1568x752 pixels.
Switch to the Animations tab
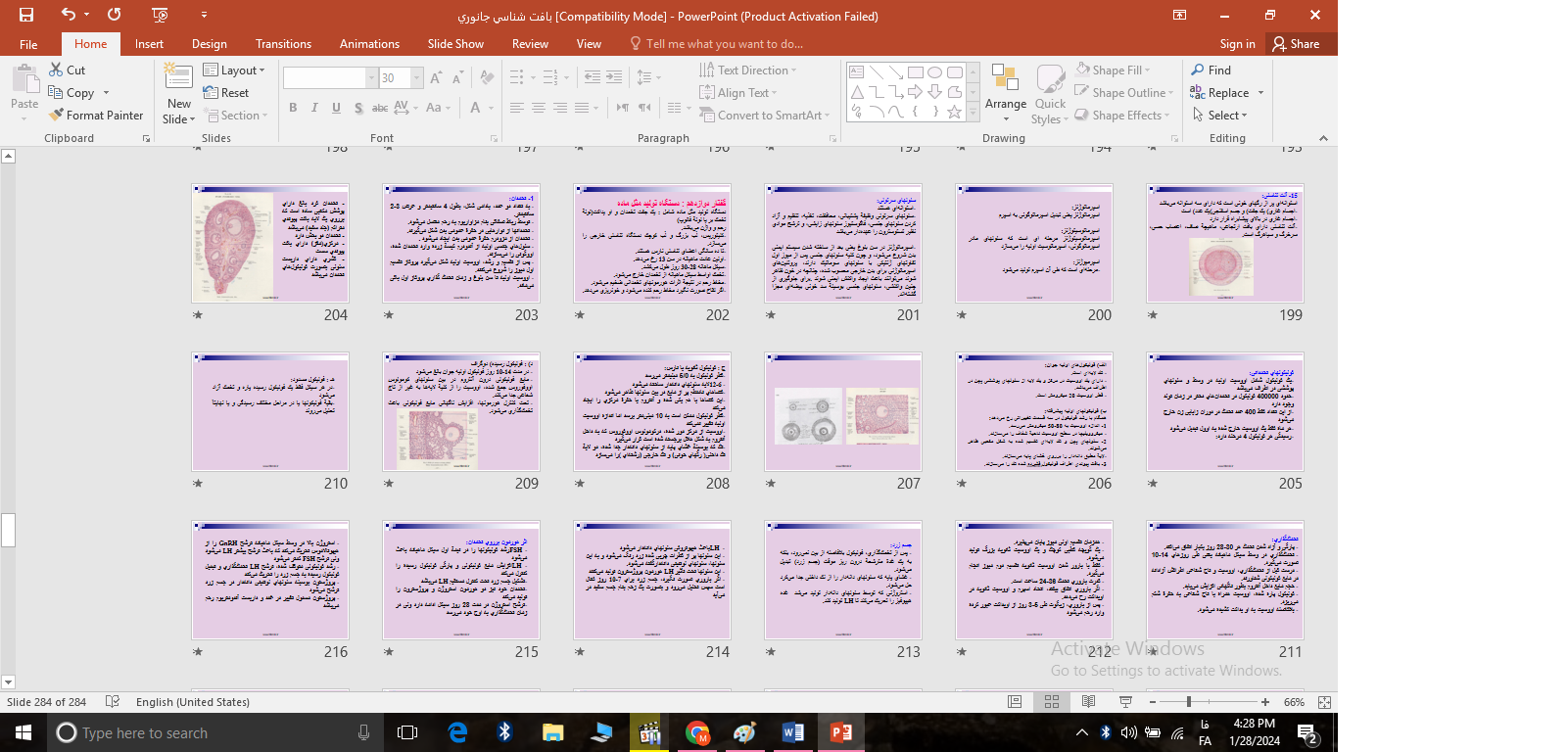(x=369, y=44)
